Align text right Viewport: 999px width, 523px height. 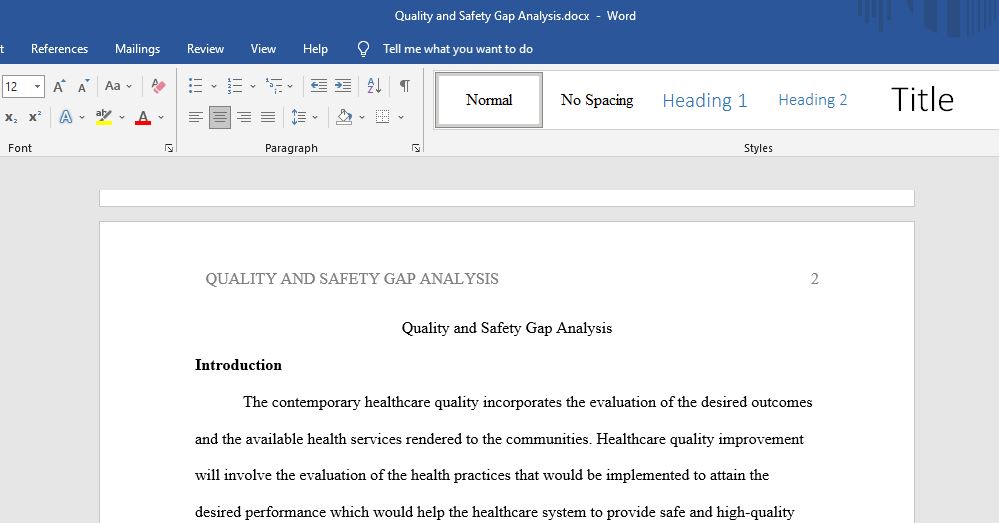[x=244, y=117]
